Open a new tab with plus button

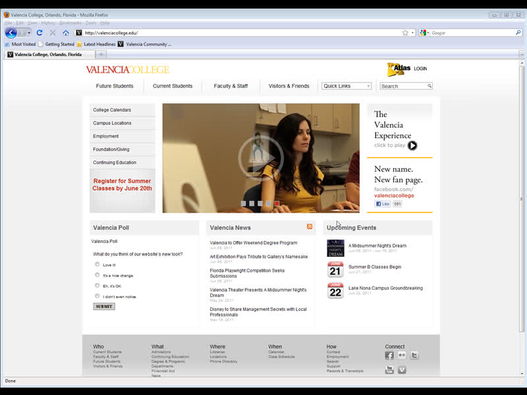coord(101,54)
